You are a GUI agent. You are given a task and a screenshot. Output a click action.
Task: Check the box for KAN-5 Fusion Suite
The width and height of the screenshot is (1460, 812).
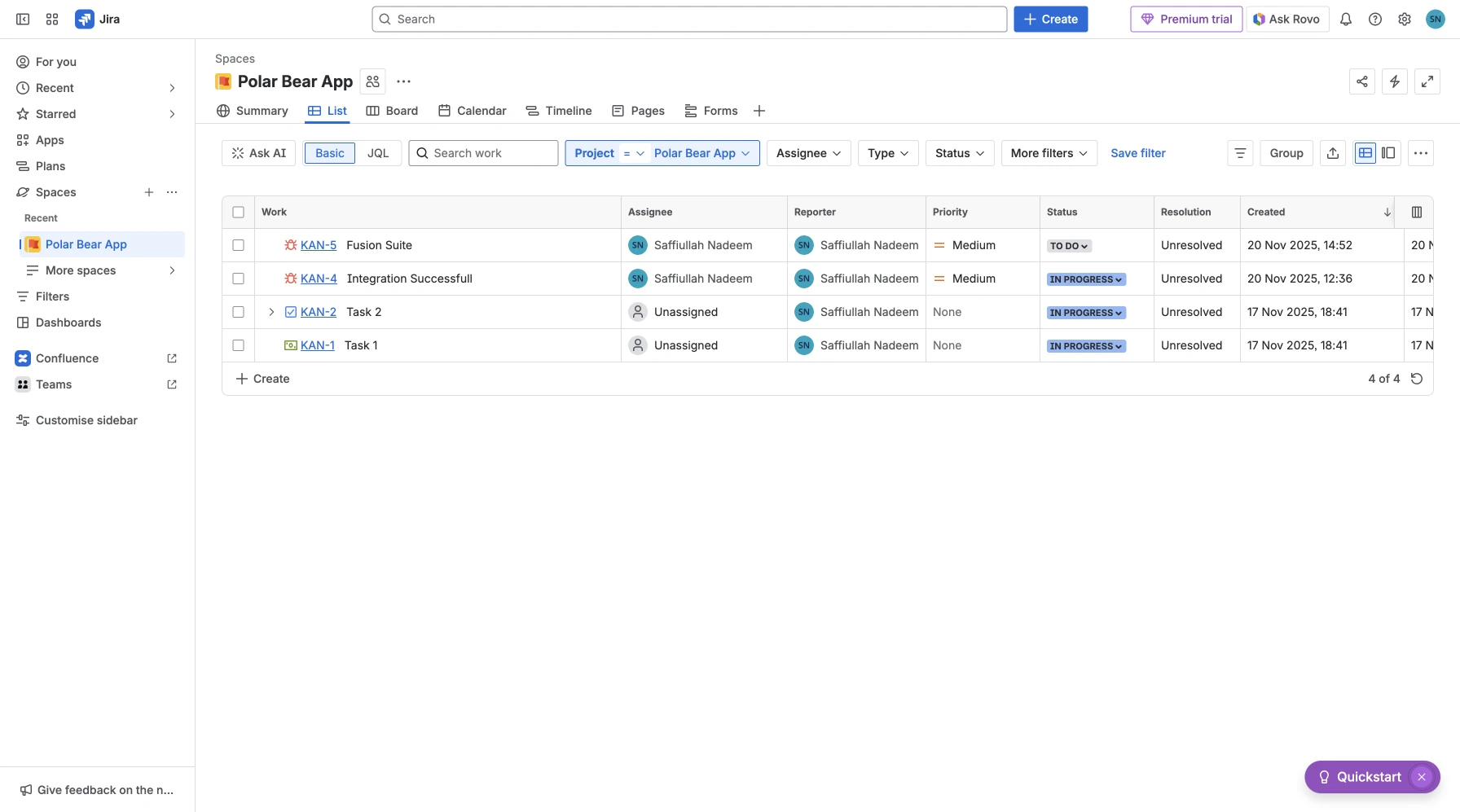[239, 245]
